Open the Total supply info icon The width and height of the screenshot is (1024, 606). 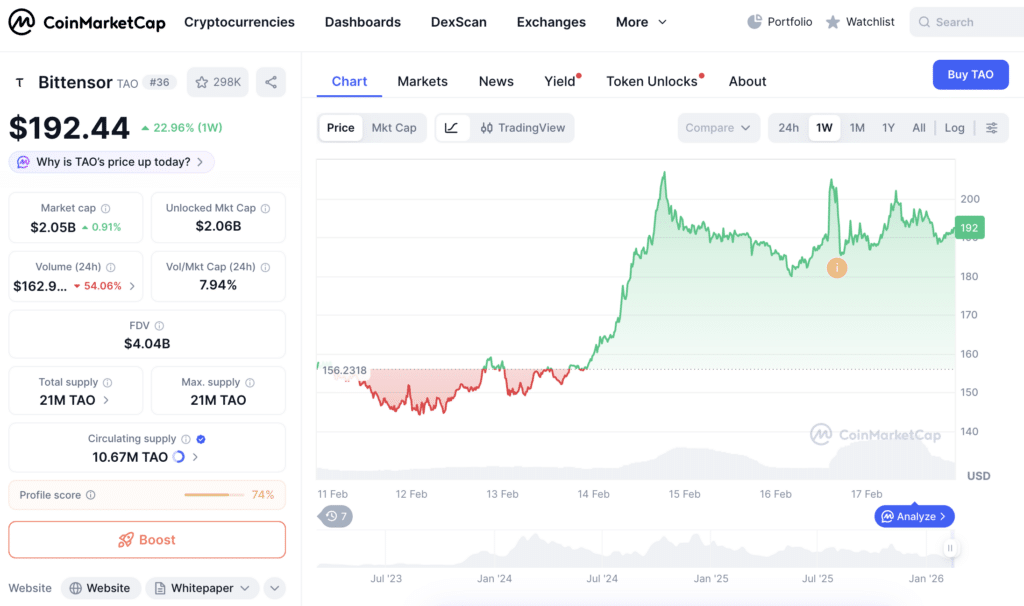click(108, 383)
